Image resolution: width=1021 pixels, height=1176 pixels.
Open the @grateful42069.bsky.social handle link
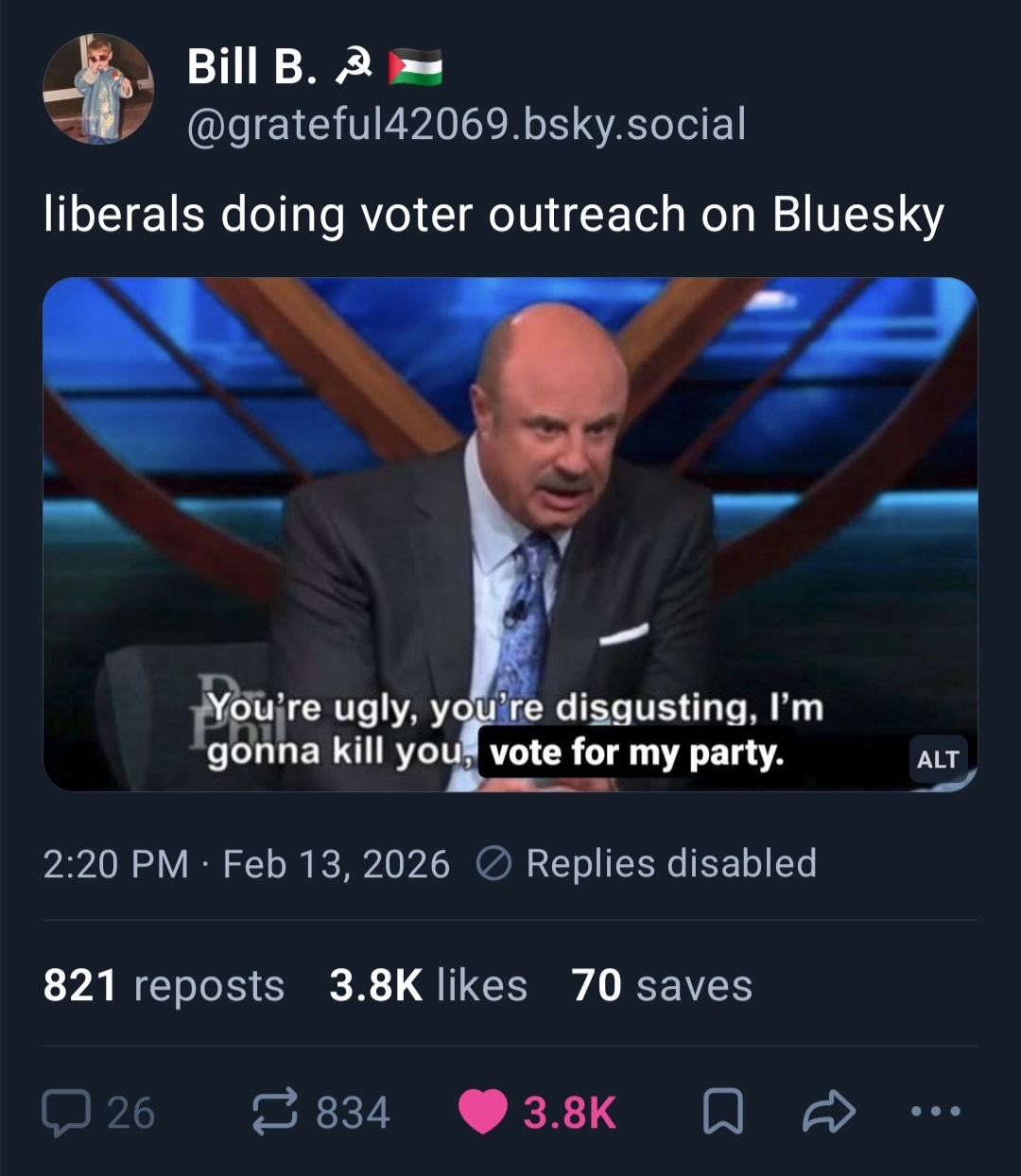[467, 124]
